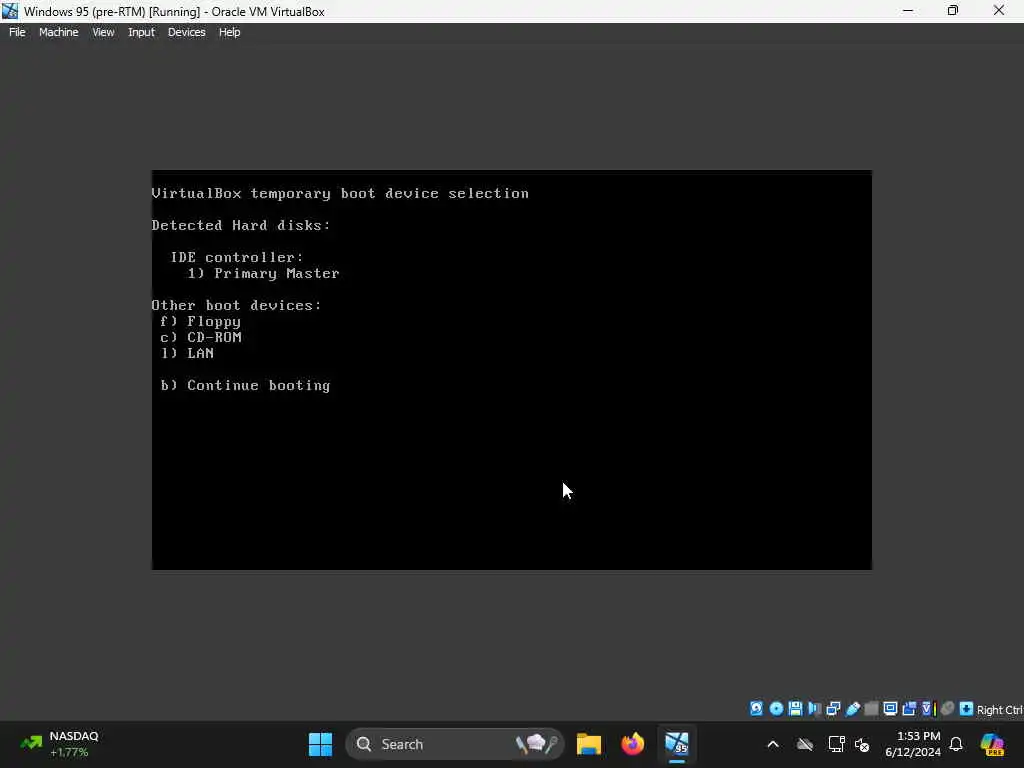
Task: Click the USB devices status icon
Action: 852,709
